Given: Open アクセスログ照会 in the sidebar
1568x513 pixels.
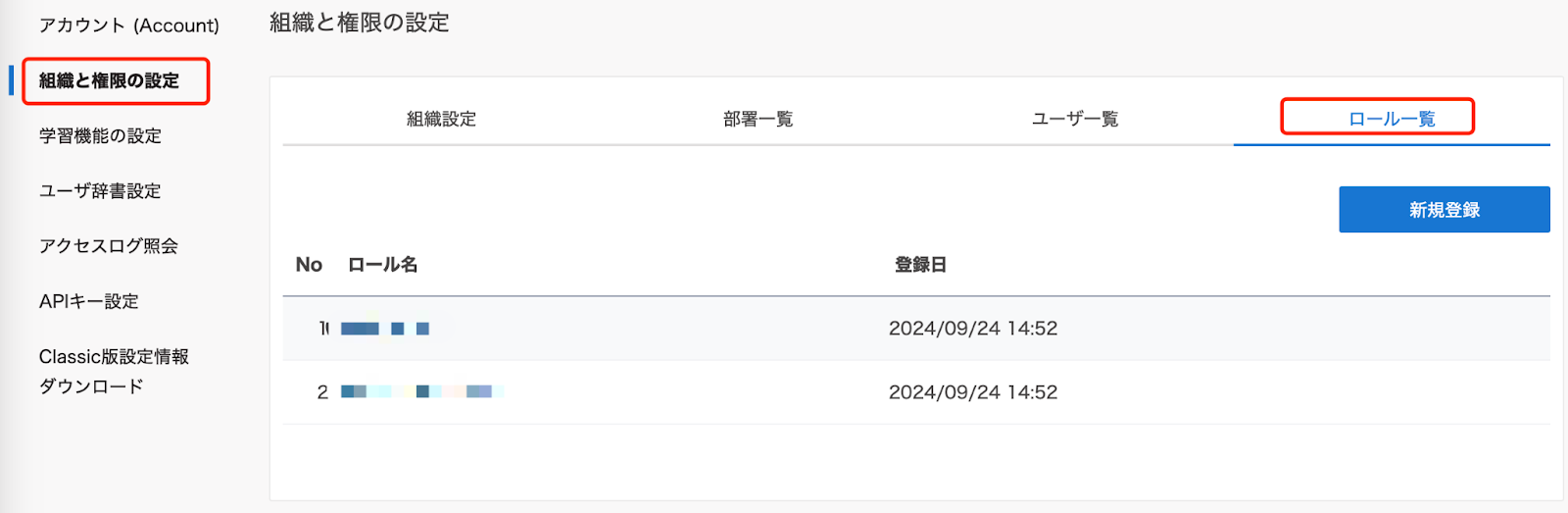Looking at the screenshot, I should click(109, 245).
